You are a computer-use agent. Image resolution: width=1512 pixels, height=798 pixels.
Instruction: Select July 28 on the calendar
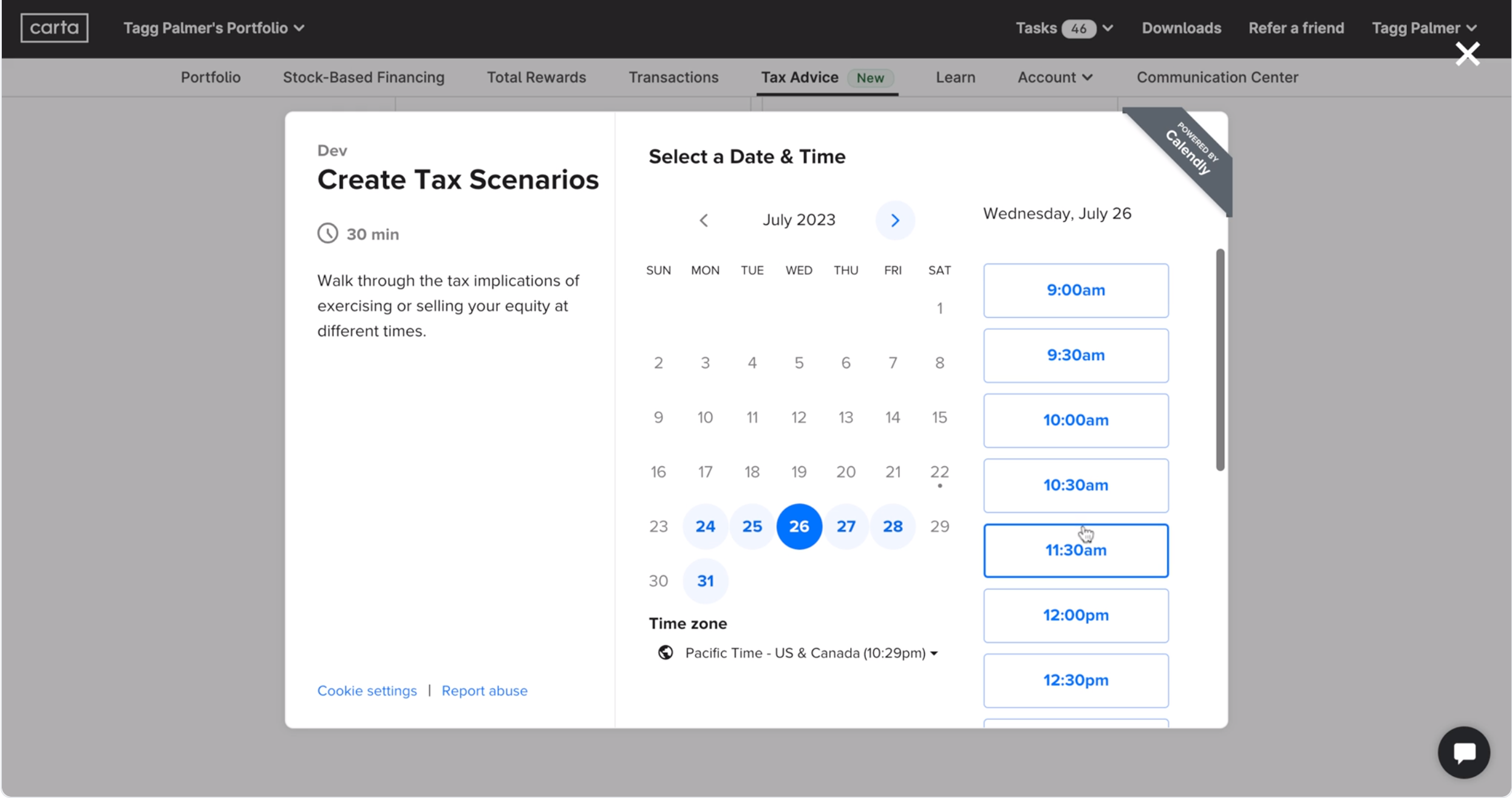(893, 526)
